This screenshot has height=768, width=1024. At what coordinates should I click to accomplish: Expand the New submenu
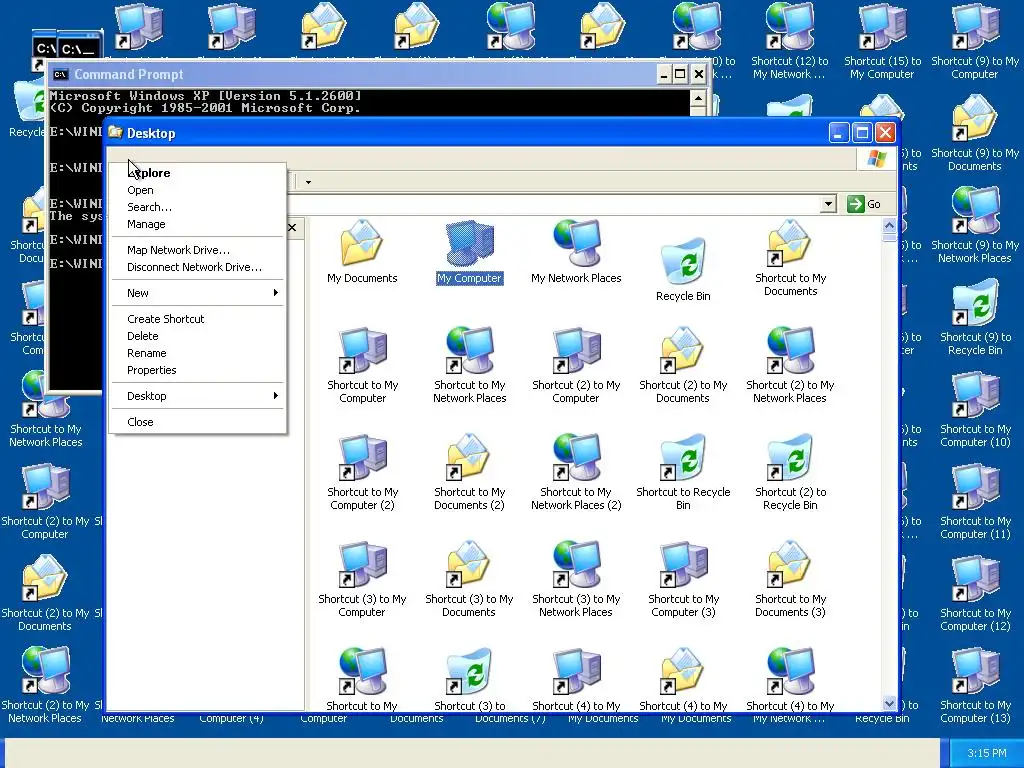(197, 293)
